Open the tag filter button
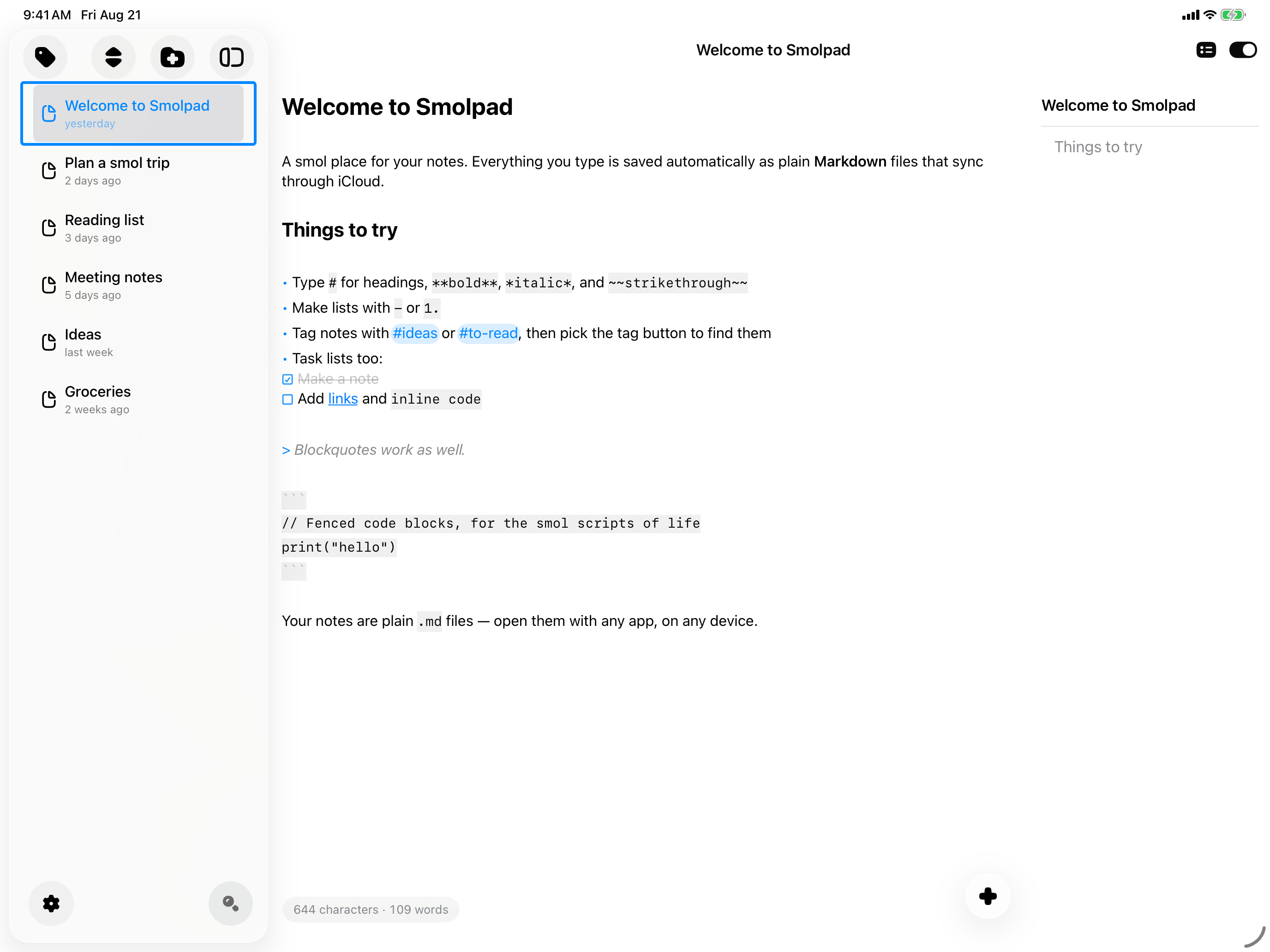 (x=45, y=57)
